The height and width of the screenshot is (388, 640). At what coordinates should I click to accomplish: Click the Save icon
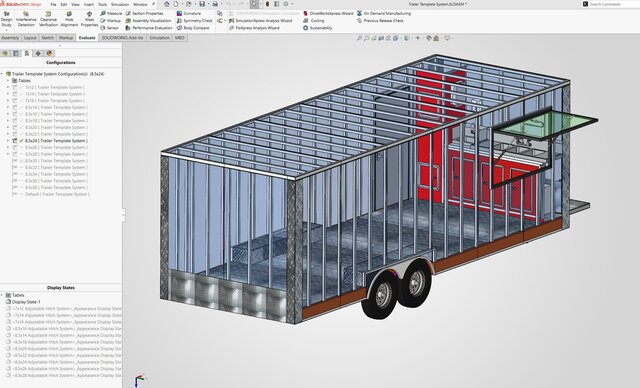click(202, 4)
